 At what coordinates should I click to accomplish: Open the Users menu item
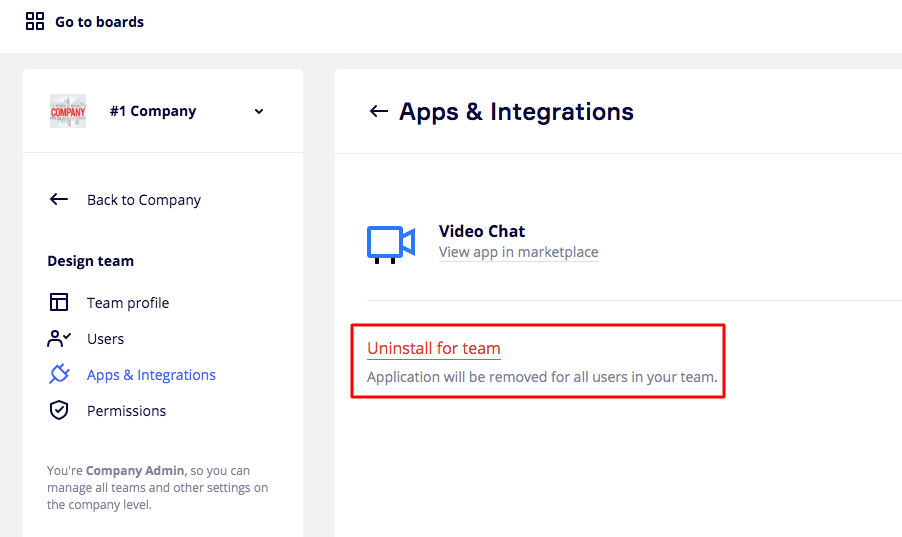click(105, 339)
